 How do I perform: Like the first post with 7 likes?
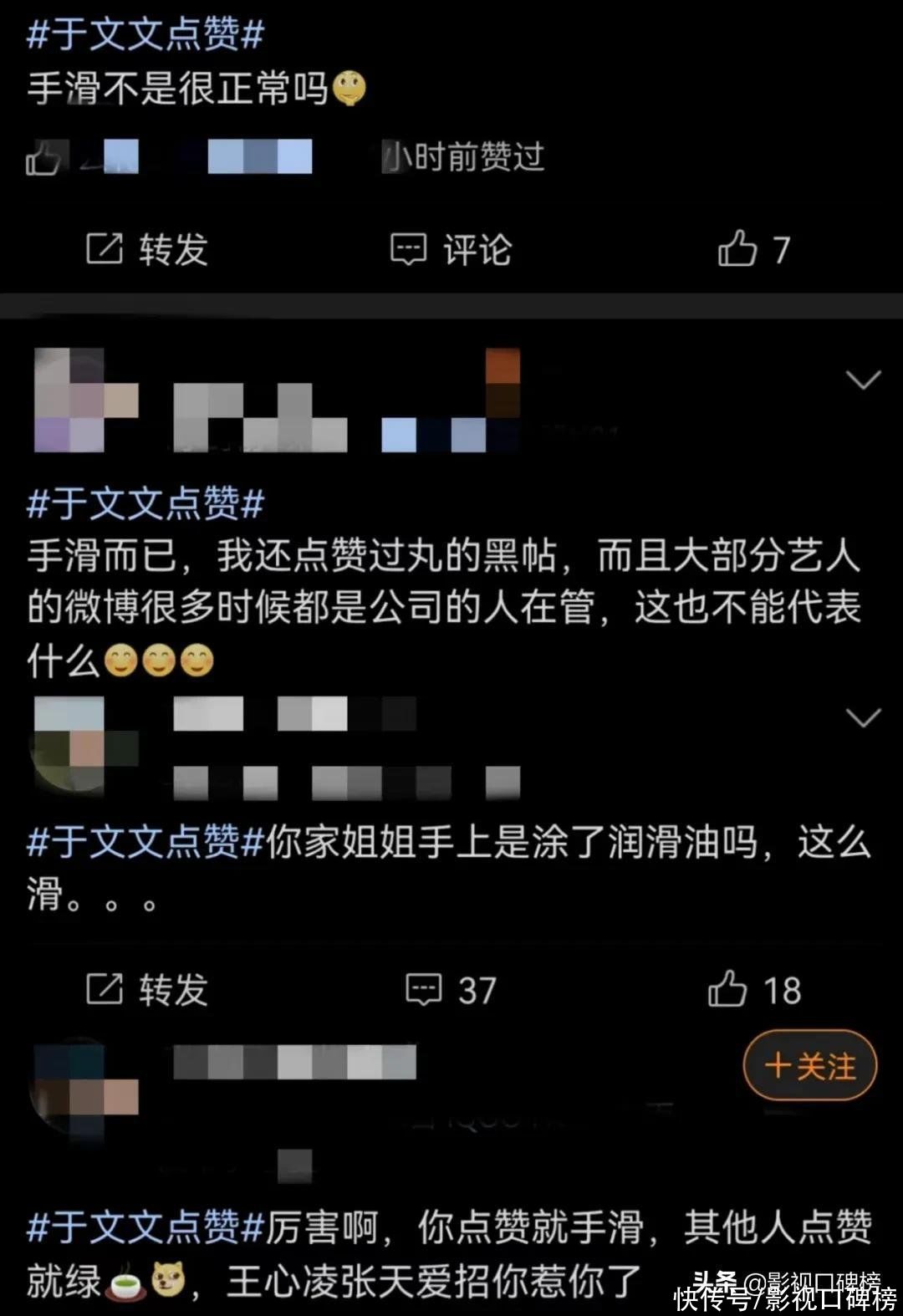coord(754,249)
